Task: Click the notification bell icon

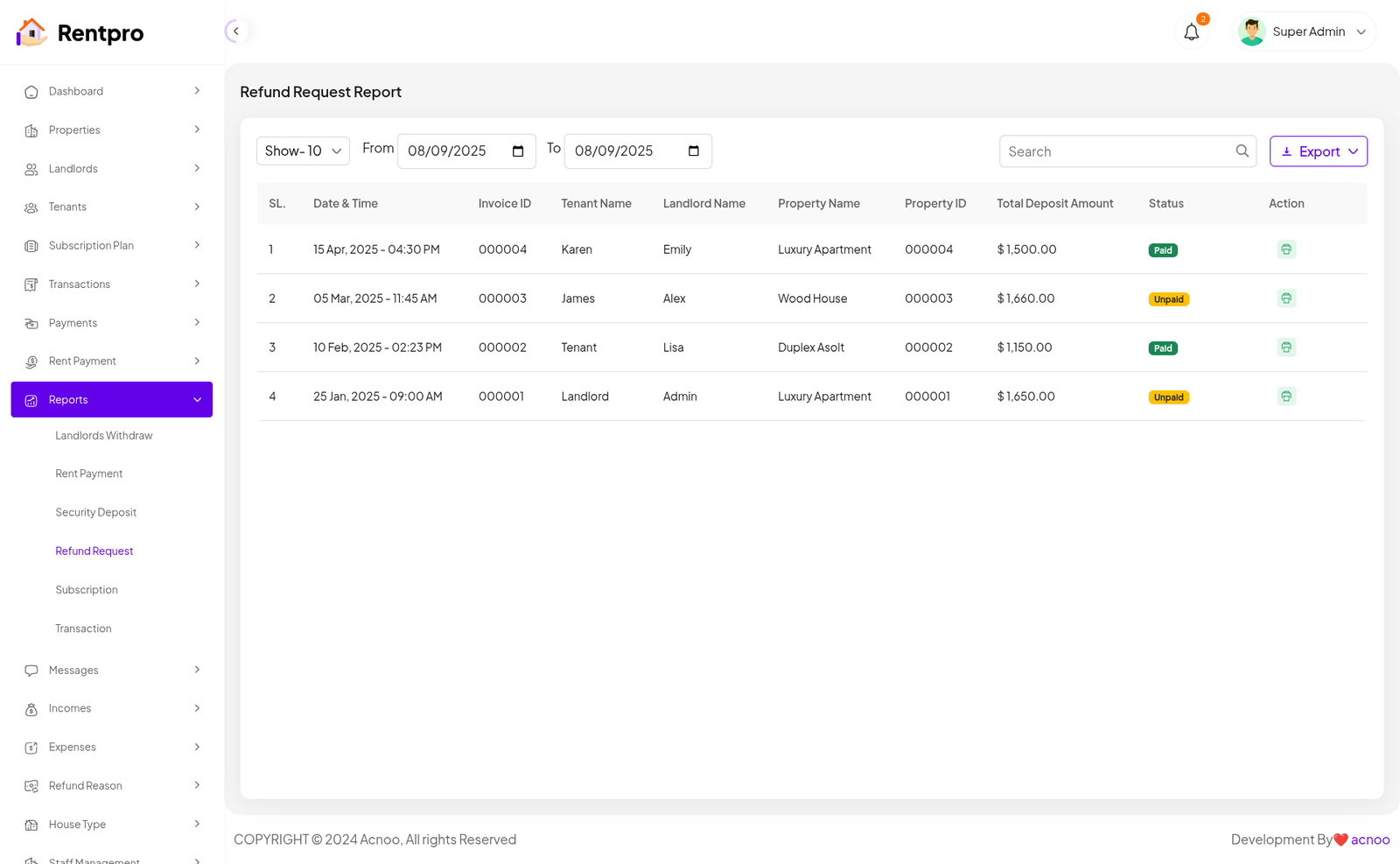Action: (1191, 32)
